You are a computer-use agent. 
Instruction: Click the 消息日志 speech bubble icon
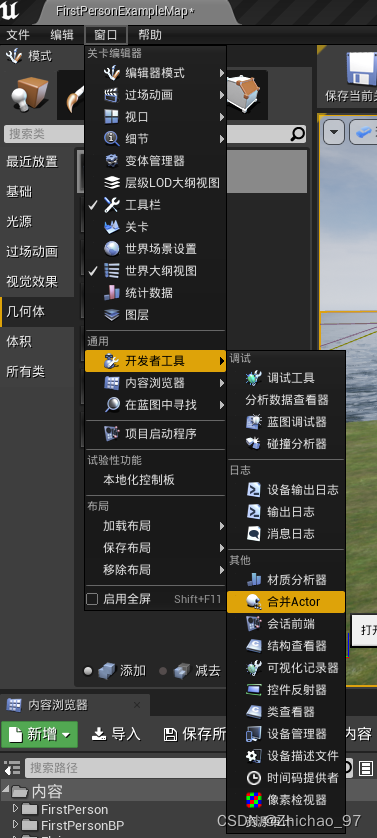[253, 533]
